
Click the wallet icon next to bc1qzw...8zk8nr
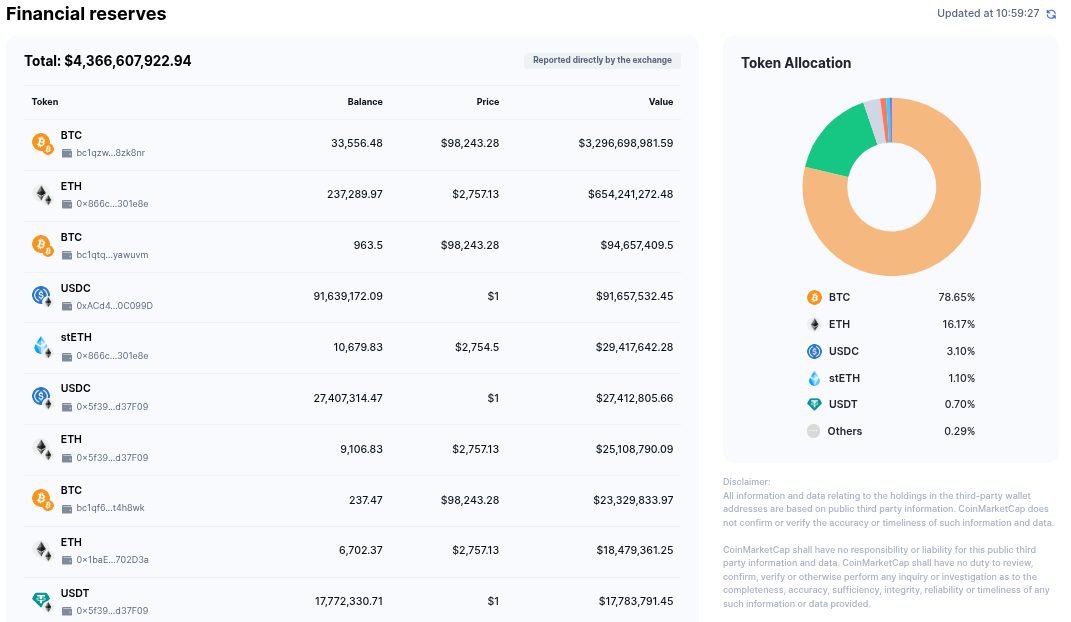click(x=67, y=153)
